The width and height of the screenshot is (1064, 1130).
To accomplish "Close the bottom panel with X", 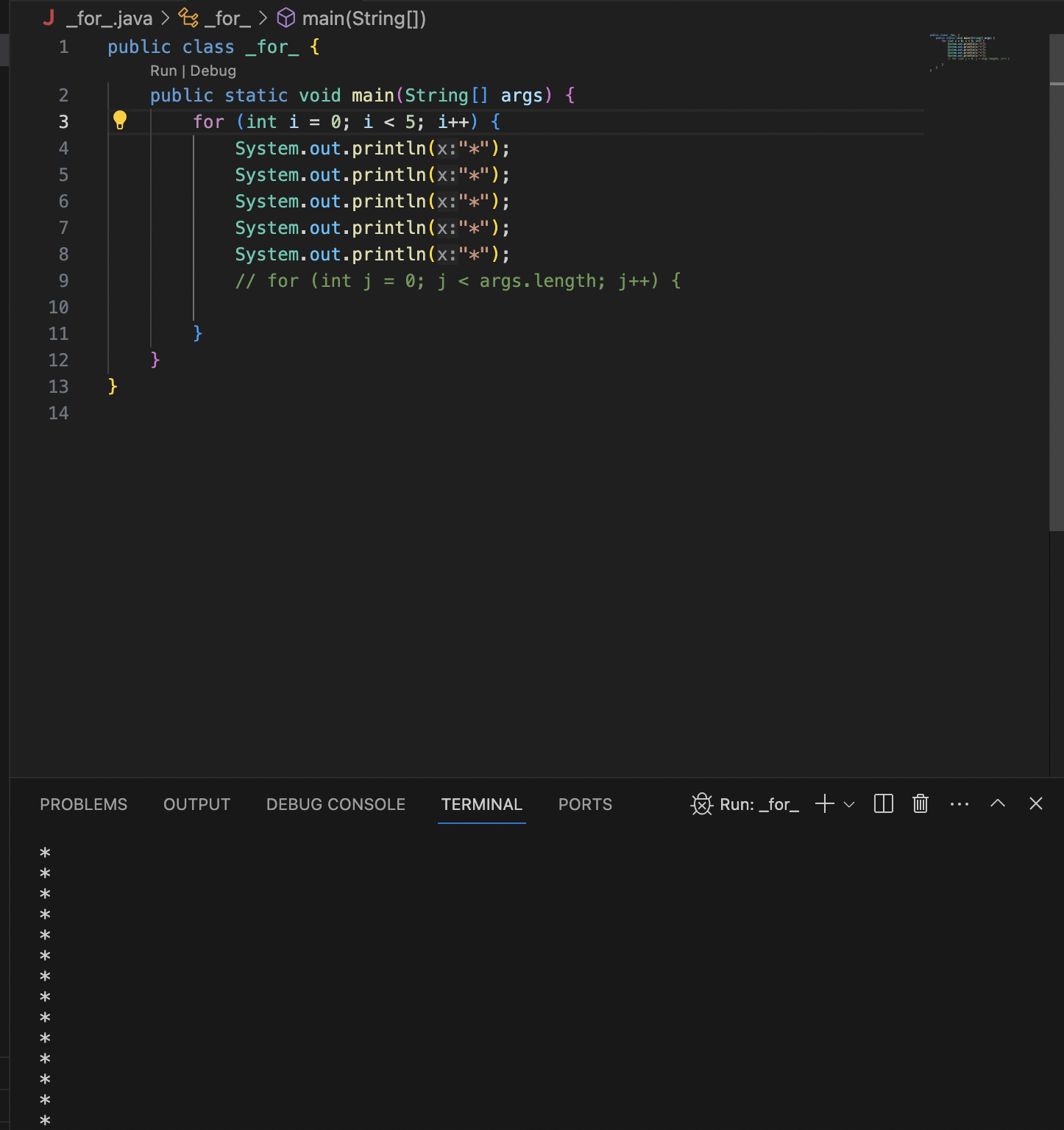I will [x=1036, y=803].
